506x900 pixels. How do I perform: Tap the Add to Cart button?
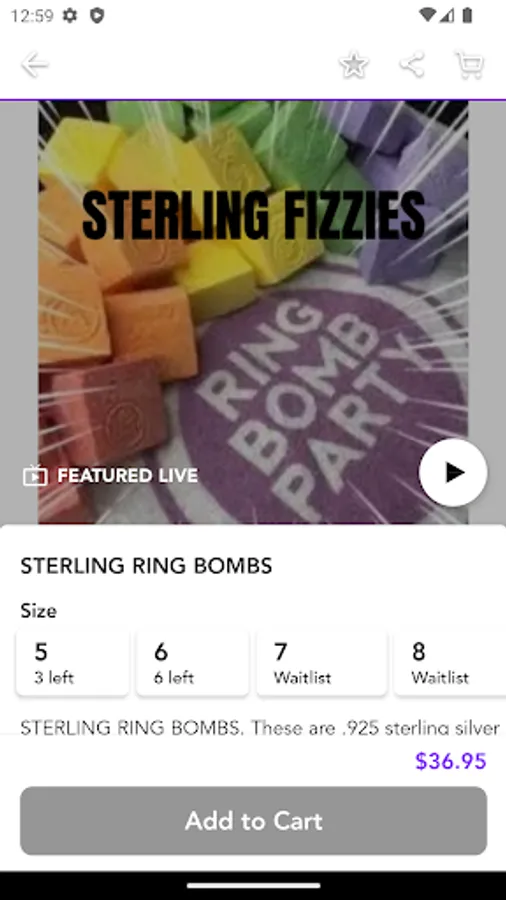point(254,821)
